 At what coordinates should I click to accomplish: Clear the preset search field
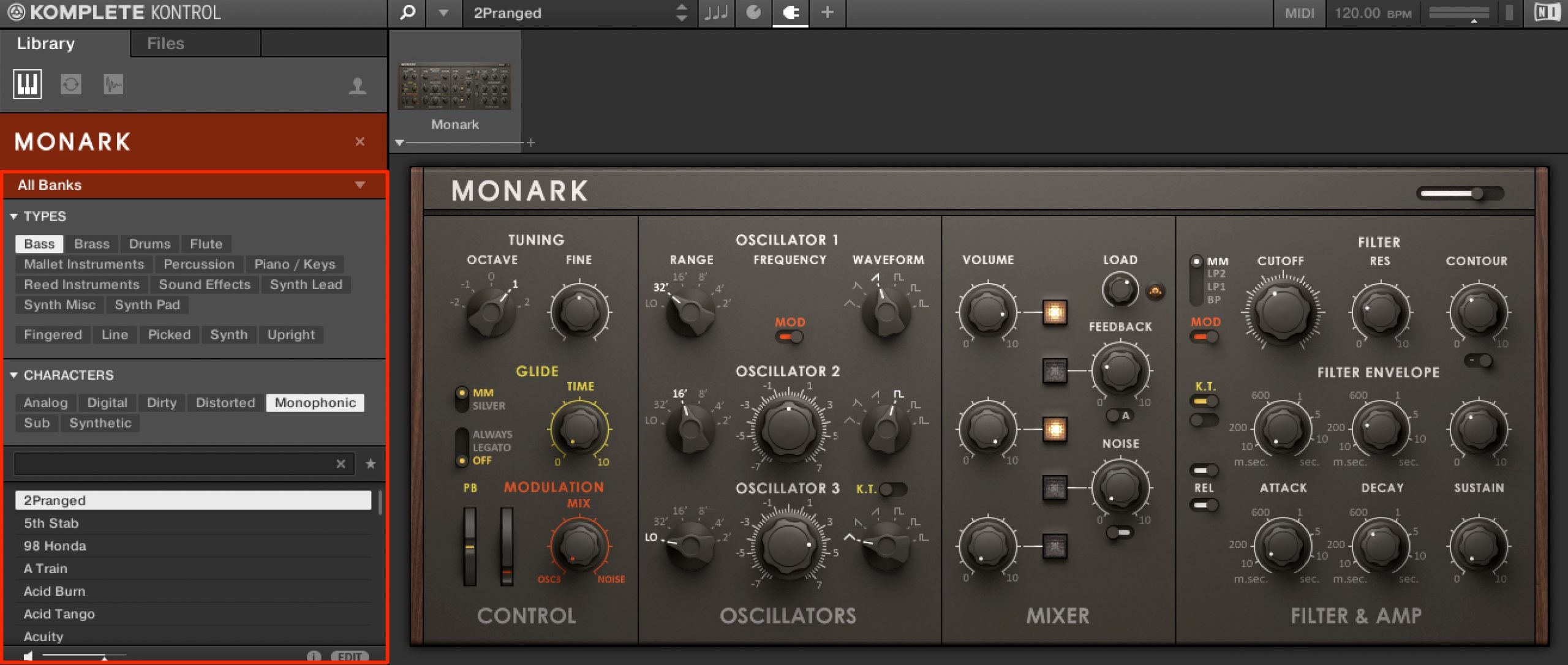[x=341, y=464]
